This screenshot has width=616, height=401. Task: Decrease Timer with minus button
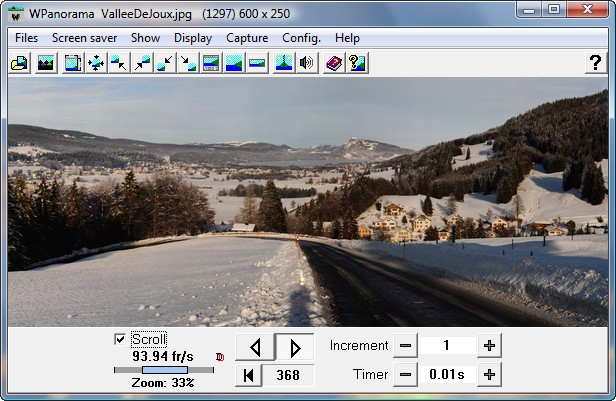[x=405, y=375]
